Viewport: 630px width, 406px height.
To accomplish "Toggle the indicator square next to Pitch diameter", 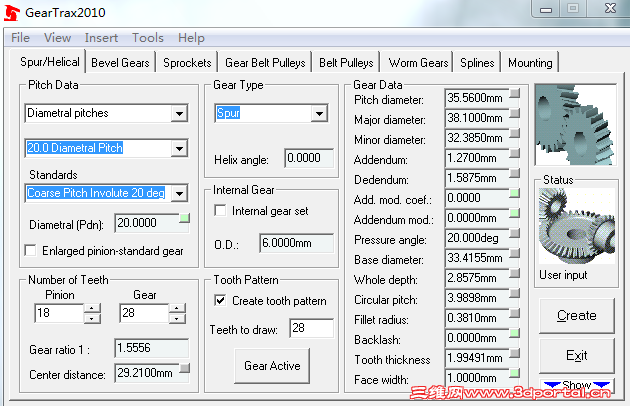I will [515, 93].
